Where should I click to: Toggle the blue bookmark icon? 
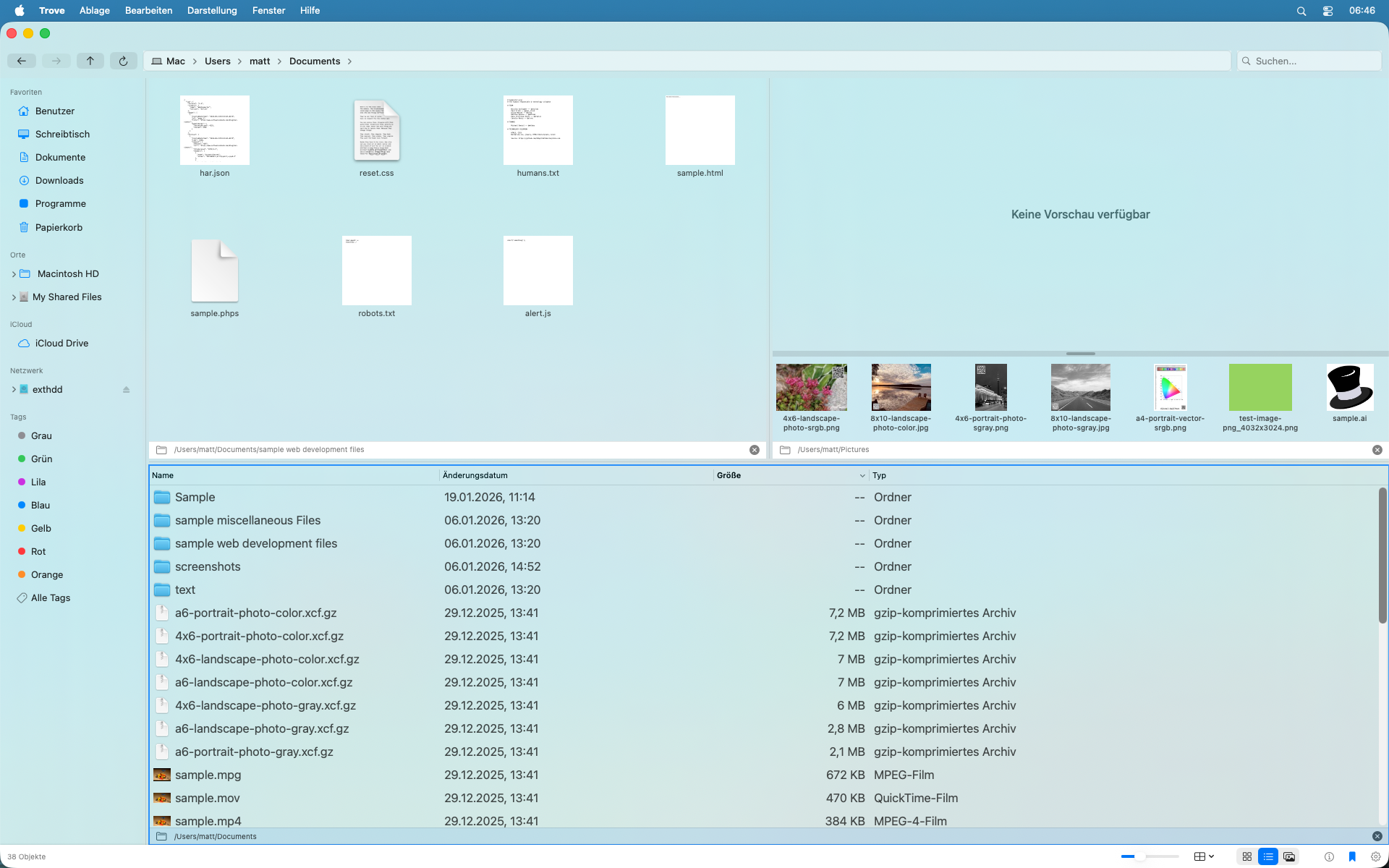point(1352,856)
